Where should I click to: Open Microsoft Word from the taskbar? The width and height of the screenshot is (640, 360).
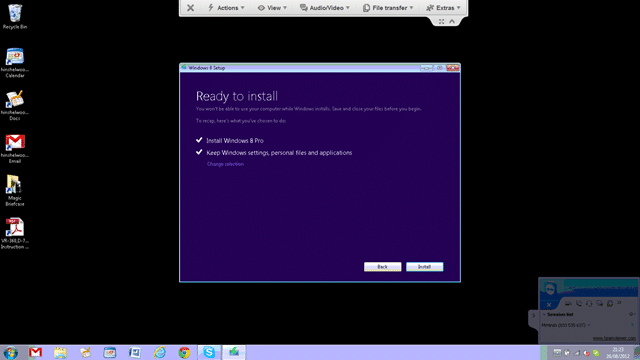click(x=135, y=352)
